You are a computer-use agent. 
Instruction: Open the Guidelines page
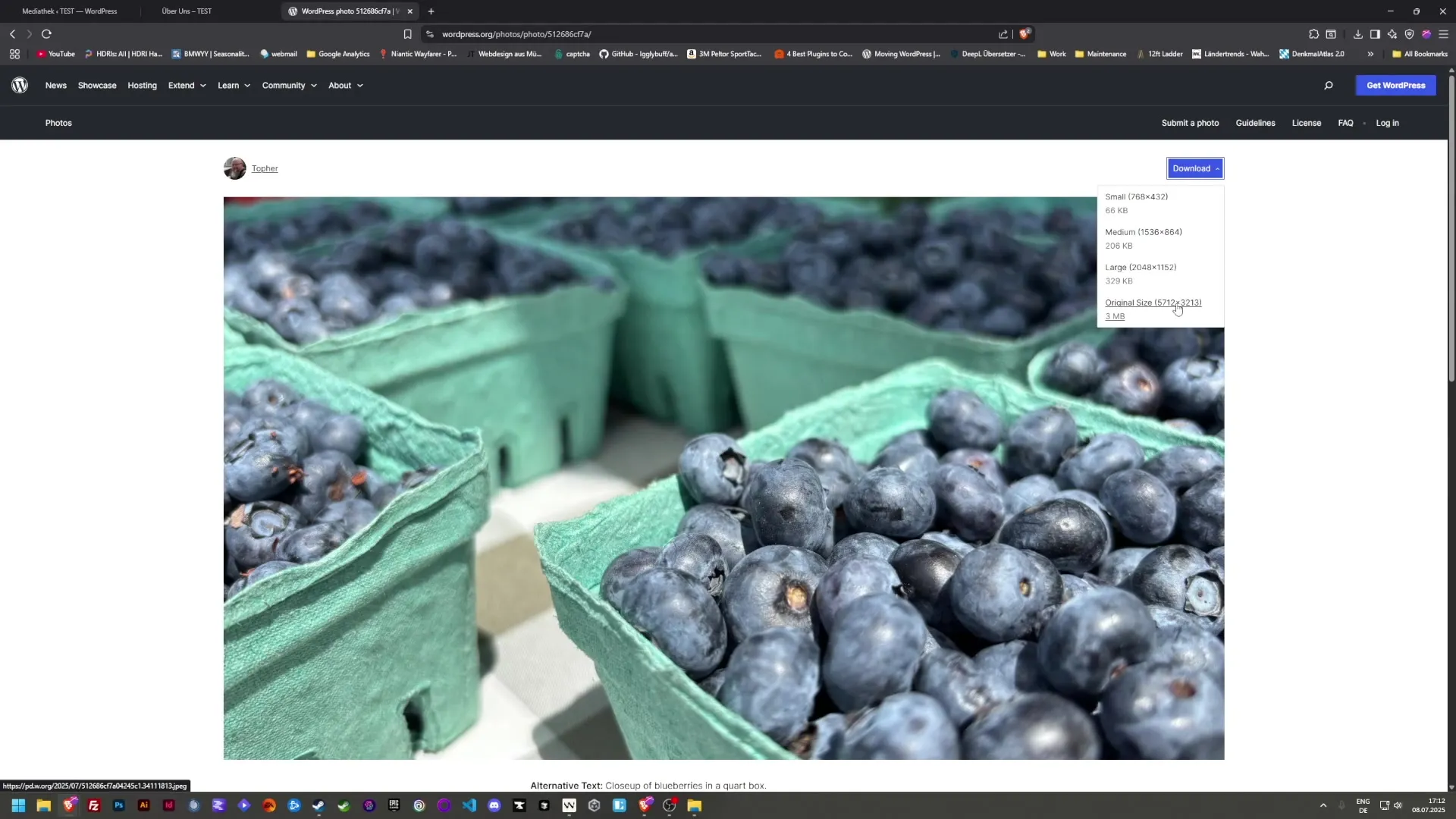[x=1254, y=122]
